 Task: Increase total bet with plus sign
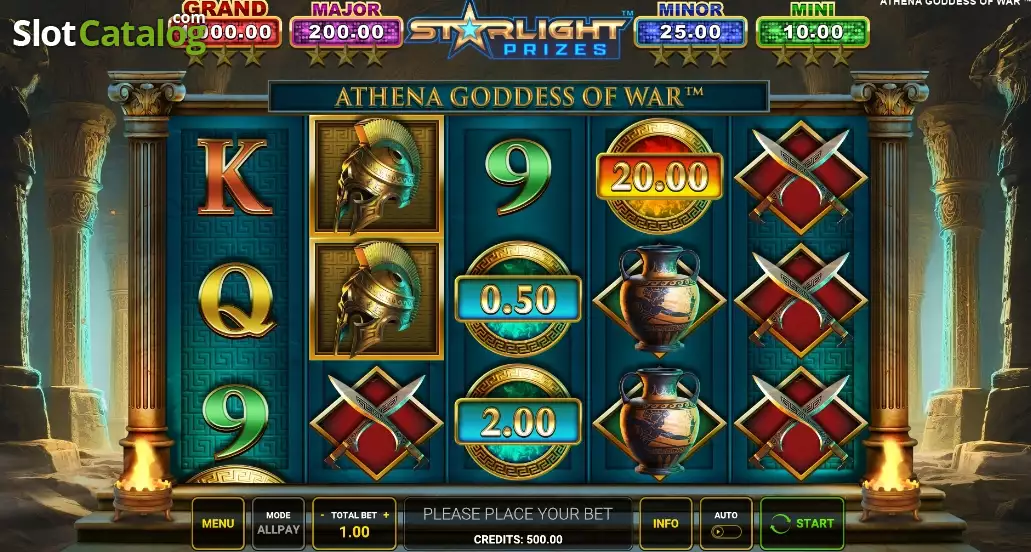click(x=386, y=515)
